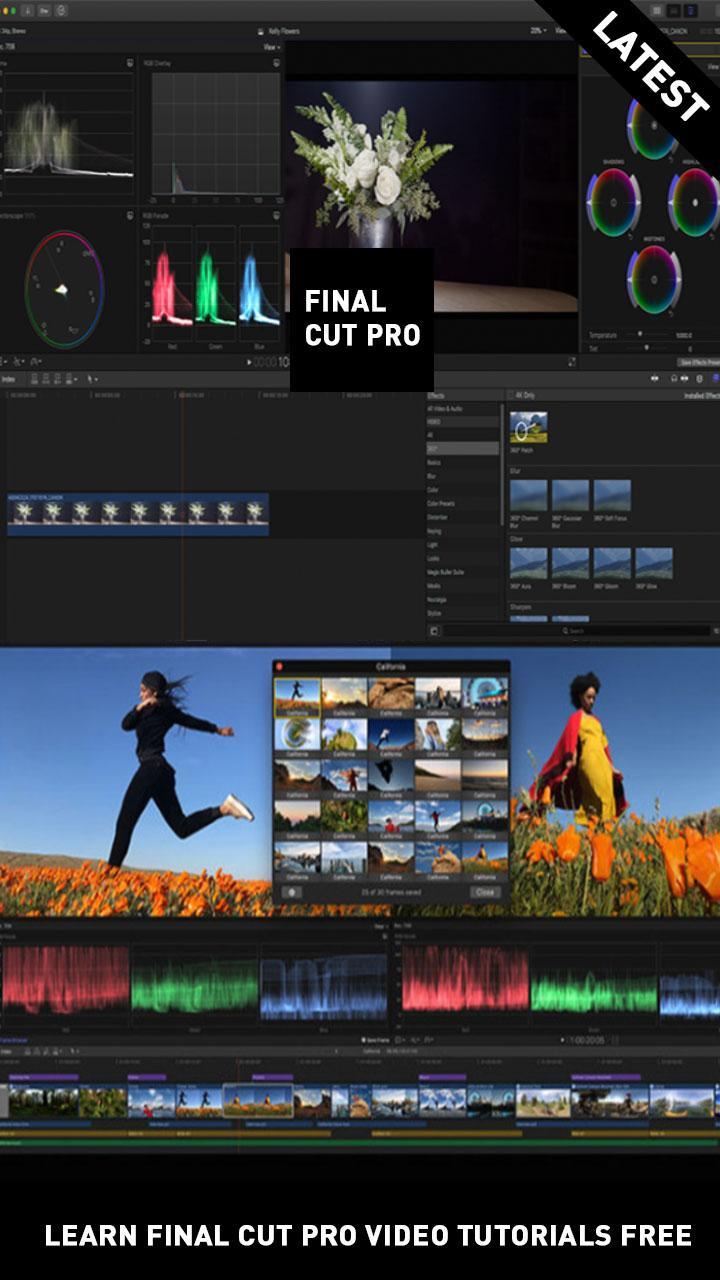Select the Keying effects category
Screen dimensions: 720x1280
click(463, 531)
